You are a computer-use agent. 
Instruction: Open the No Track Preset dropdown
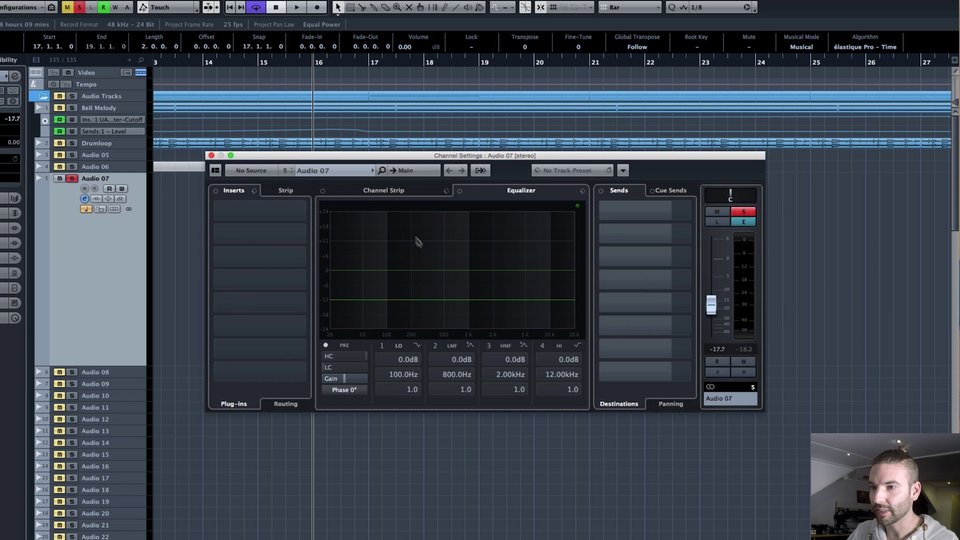pos(572,170)
